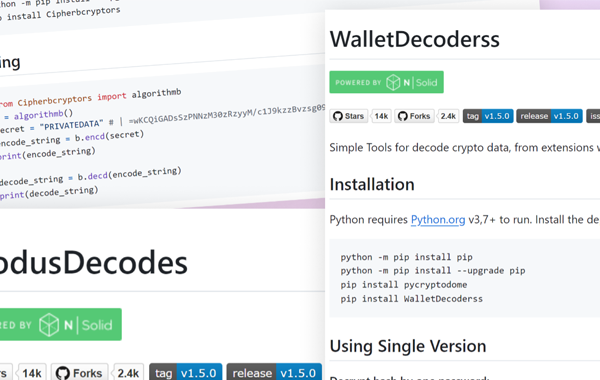Screen dimensions: 600x380
Task: Click the 'print(encode_string)' code line
Action: click(47, 154)
